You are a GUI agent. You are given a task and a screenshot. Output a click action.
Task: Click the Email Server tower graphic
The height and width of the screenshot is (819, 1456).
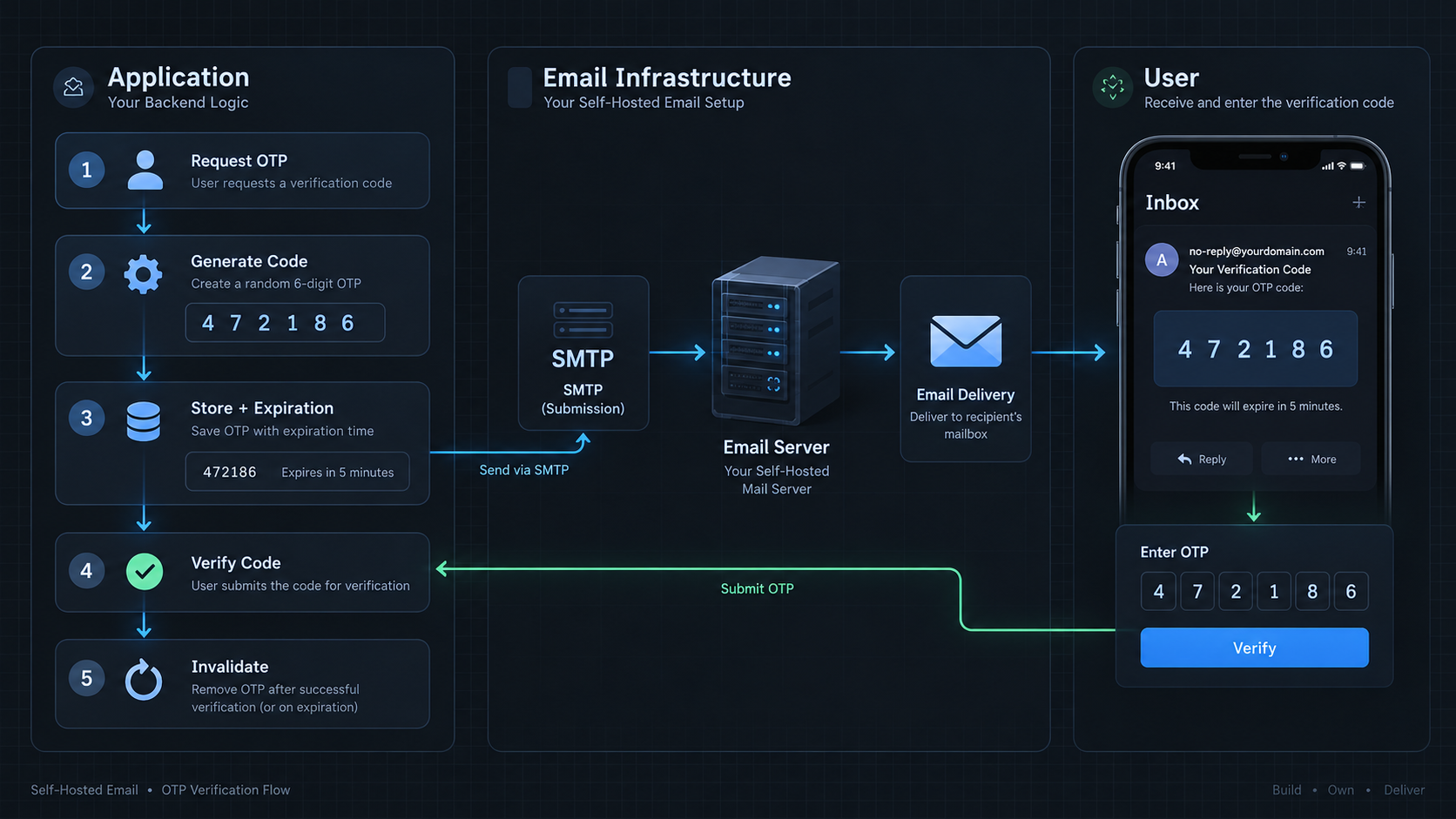pos(776,341)
